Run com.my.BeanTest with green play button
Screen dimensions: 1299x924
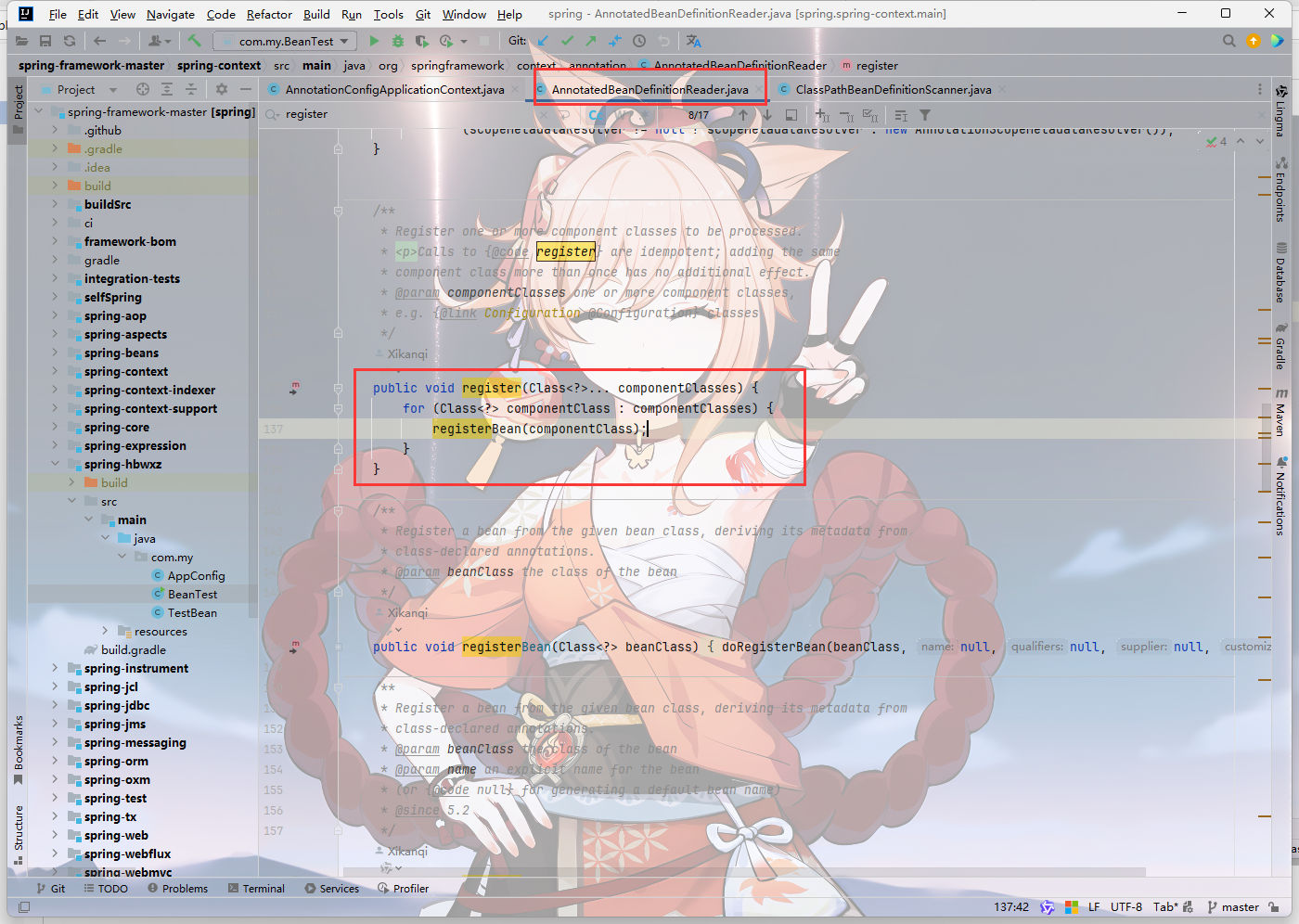374,41
